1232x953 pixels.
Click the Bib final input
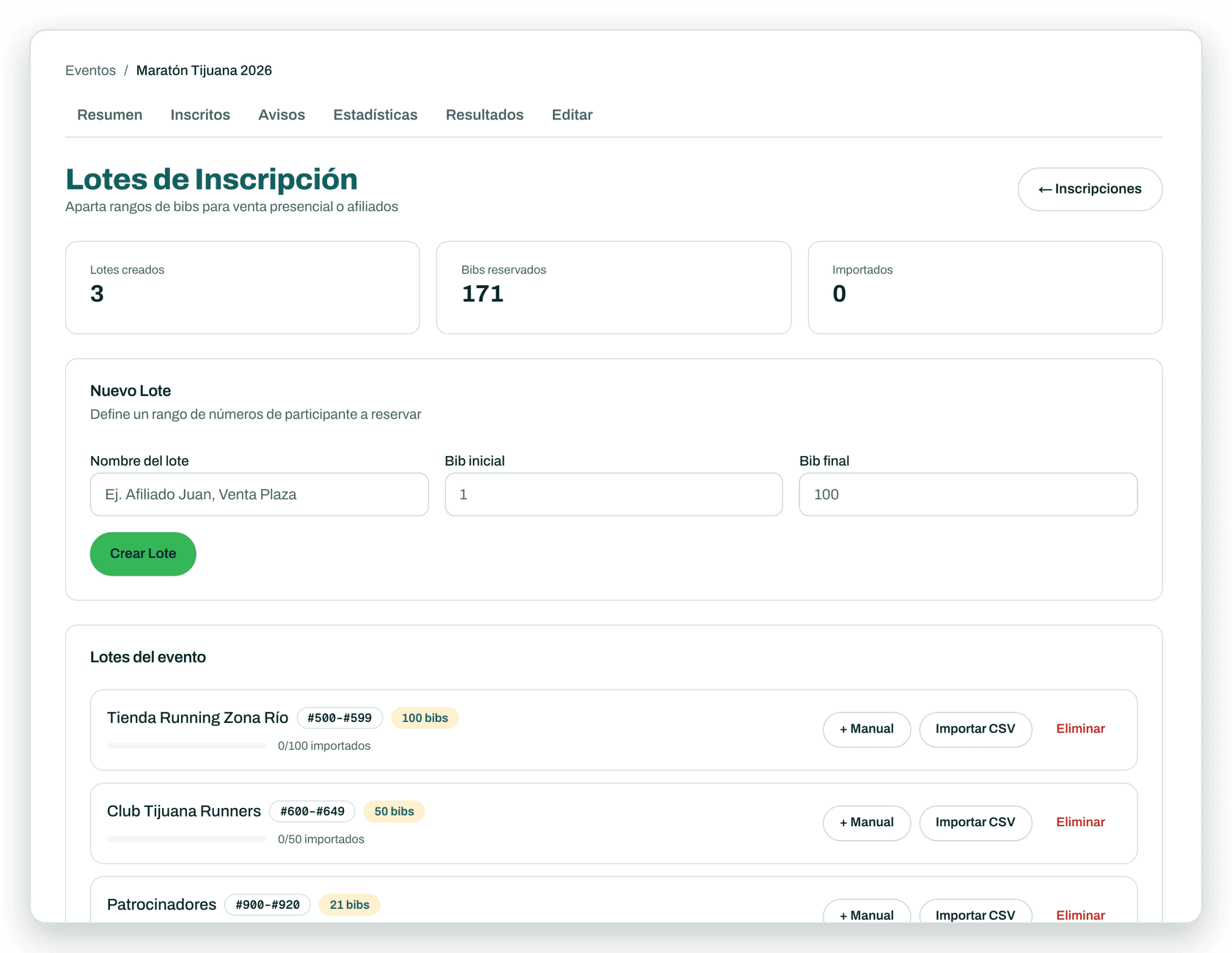pos(968,494)
